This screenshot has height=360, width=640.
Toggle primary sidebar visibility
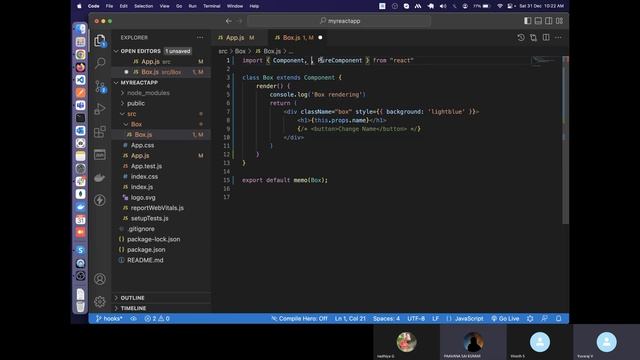pyautogui.click(x=528, y=21)
